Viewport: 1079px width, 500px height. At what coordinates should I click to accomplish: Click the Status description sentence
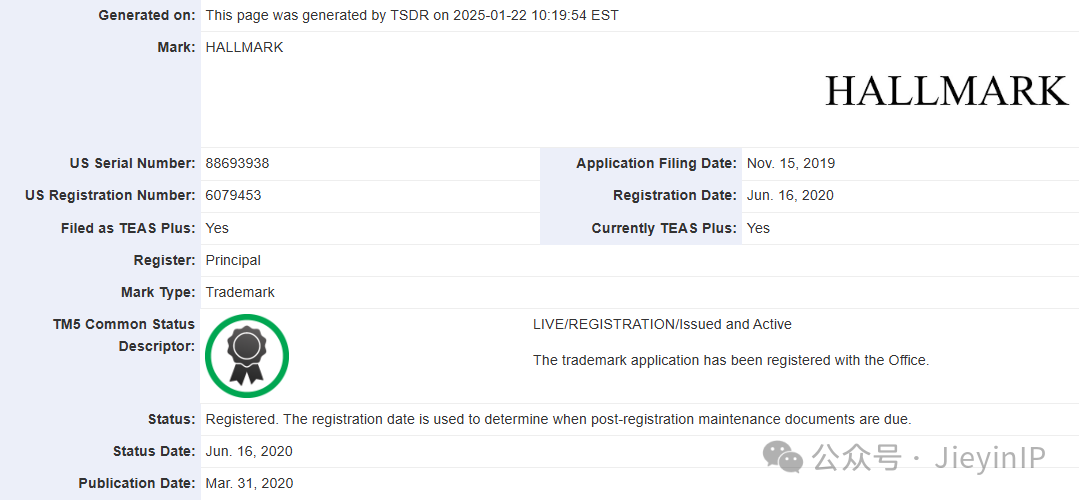(558, 420)
